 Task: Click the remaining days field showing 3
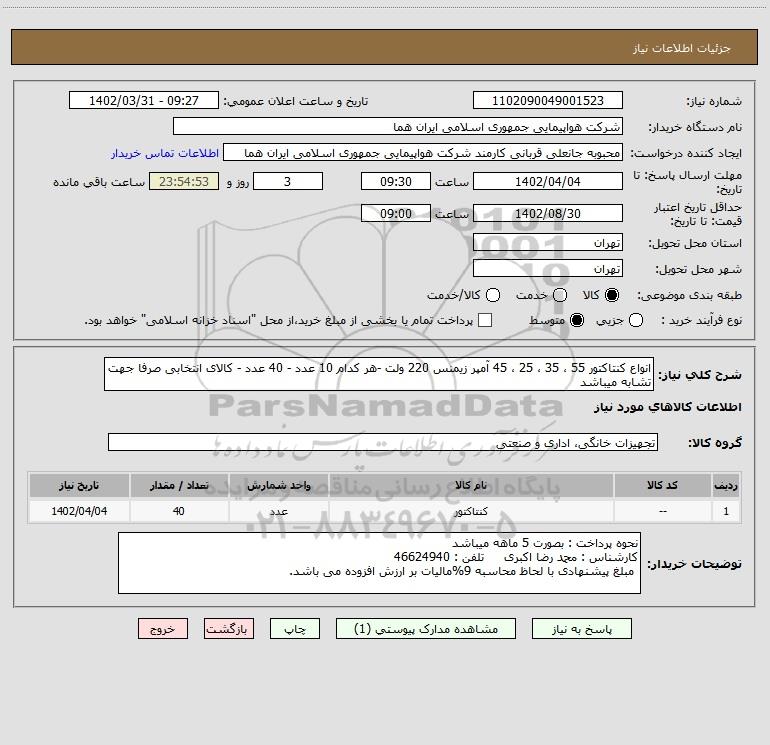(x=288, y=182)
